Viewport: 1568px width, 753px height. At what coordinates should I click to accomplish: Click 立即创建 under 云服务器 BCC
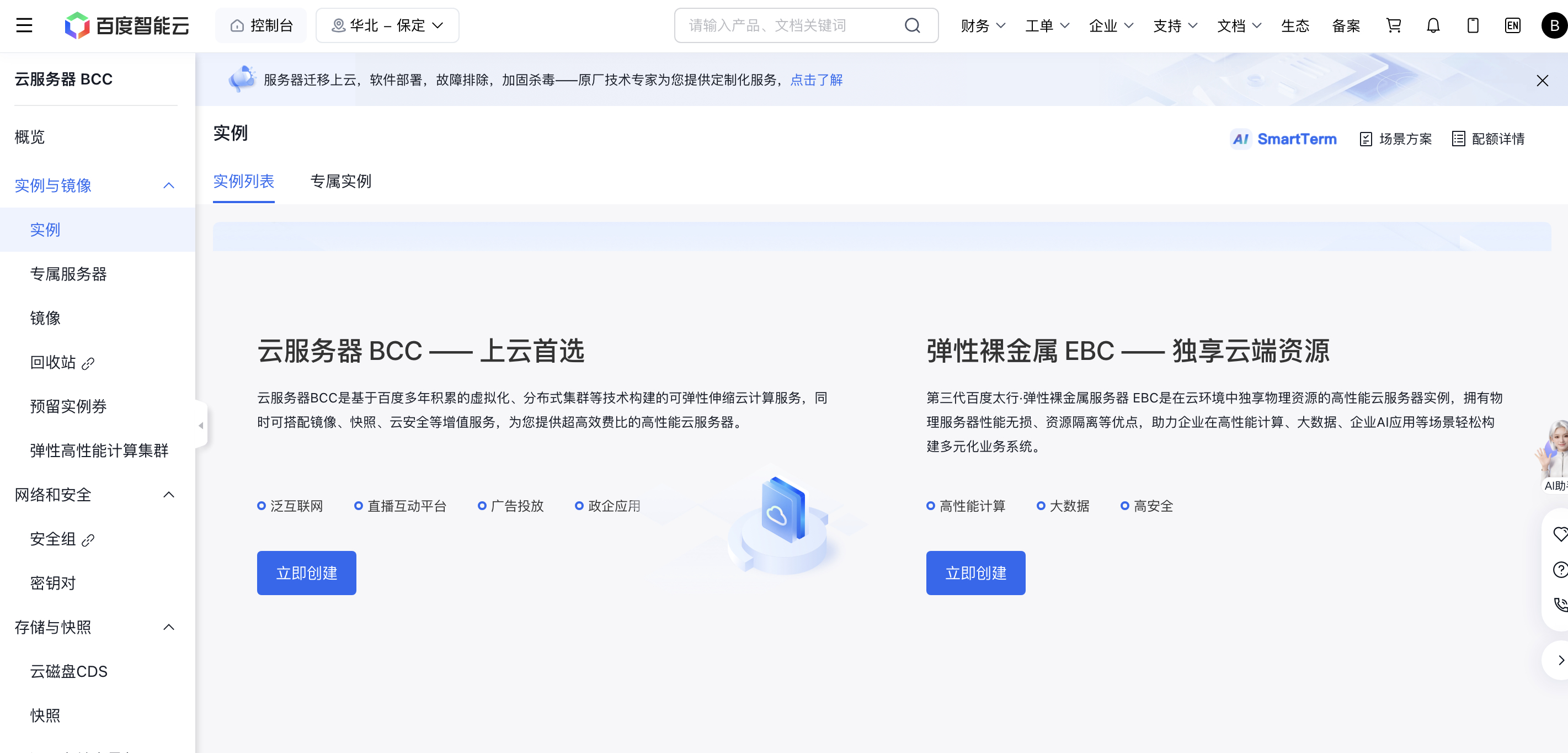[x=306, y=573]
